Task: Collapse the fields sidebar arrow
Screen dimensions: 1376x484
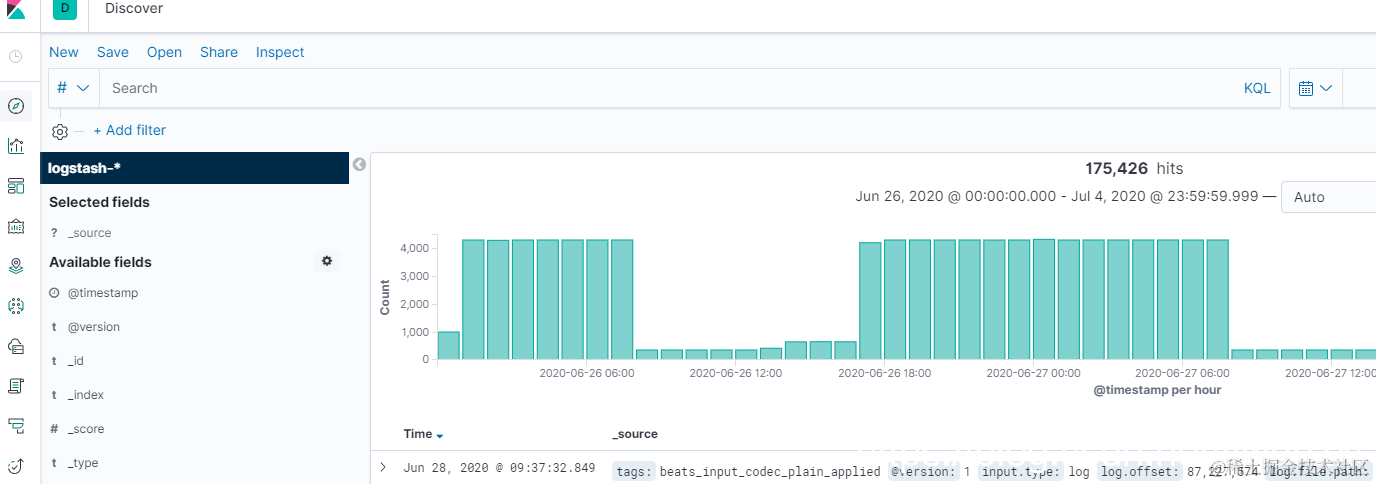Action: click(360, 165)
